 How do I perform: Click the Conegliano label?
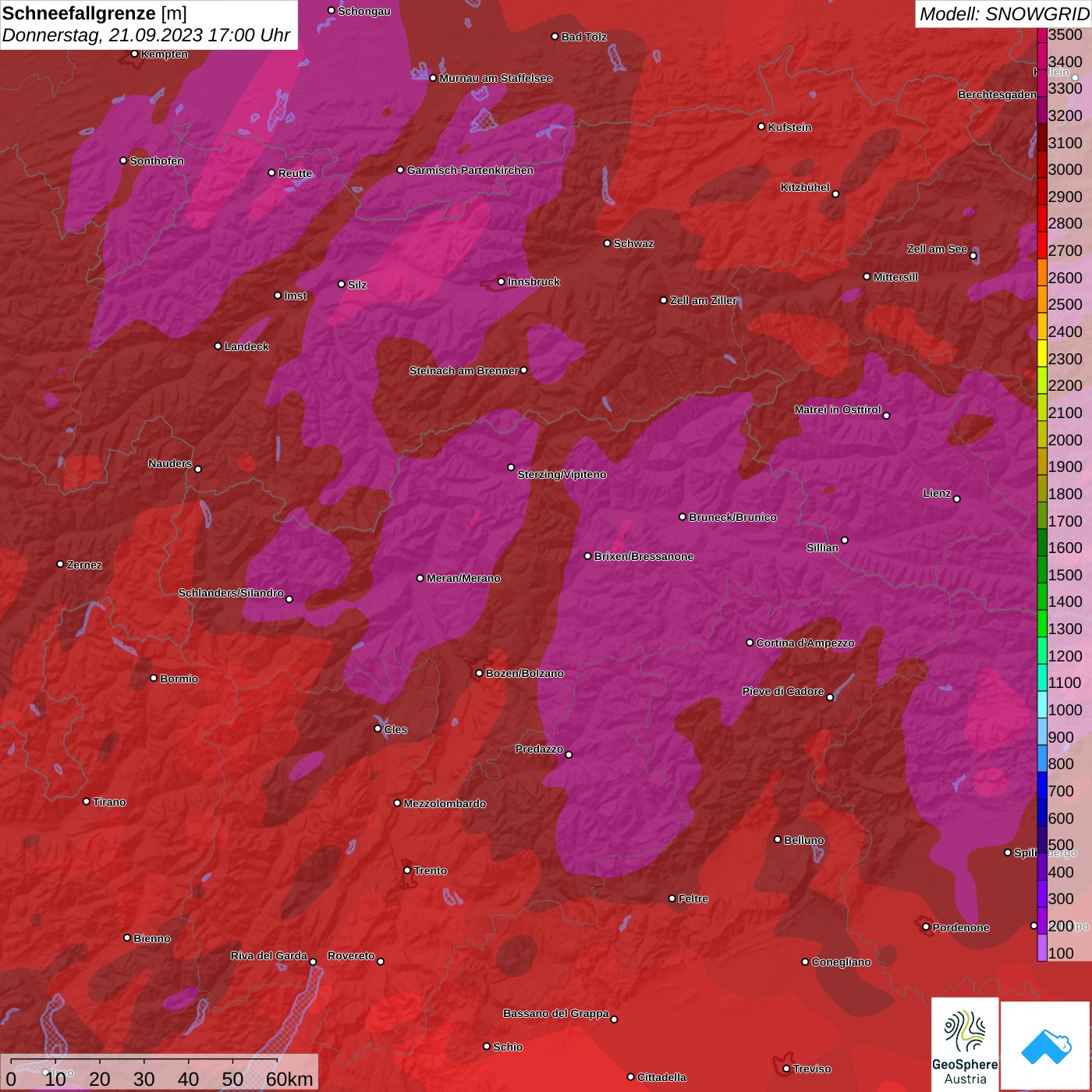[x=841, y=962]
